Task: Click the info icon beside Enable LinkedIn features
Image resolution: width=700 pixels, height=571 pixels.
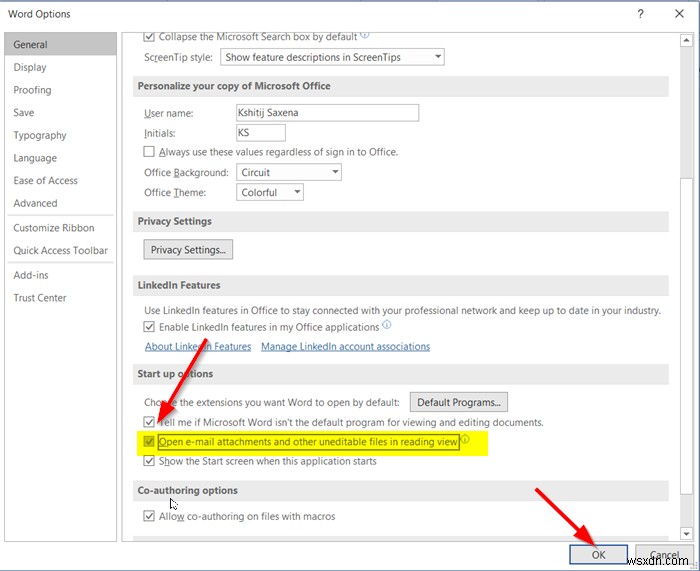Action: pyautogui.click(x=387, y=326)
